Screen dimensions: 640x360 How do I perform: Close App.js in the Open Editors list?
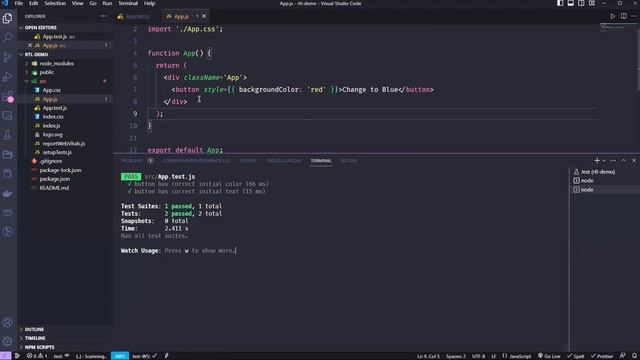[30, 45]
